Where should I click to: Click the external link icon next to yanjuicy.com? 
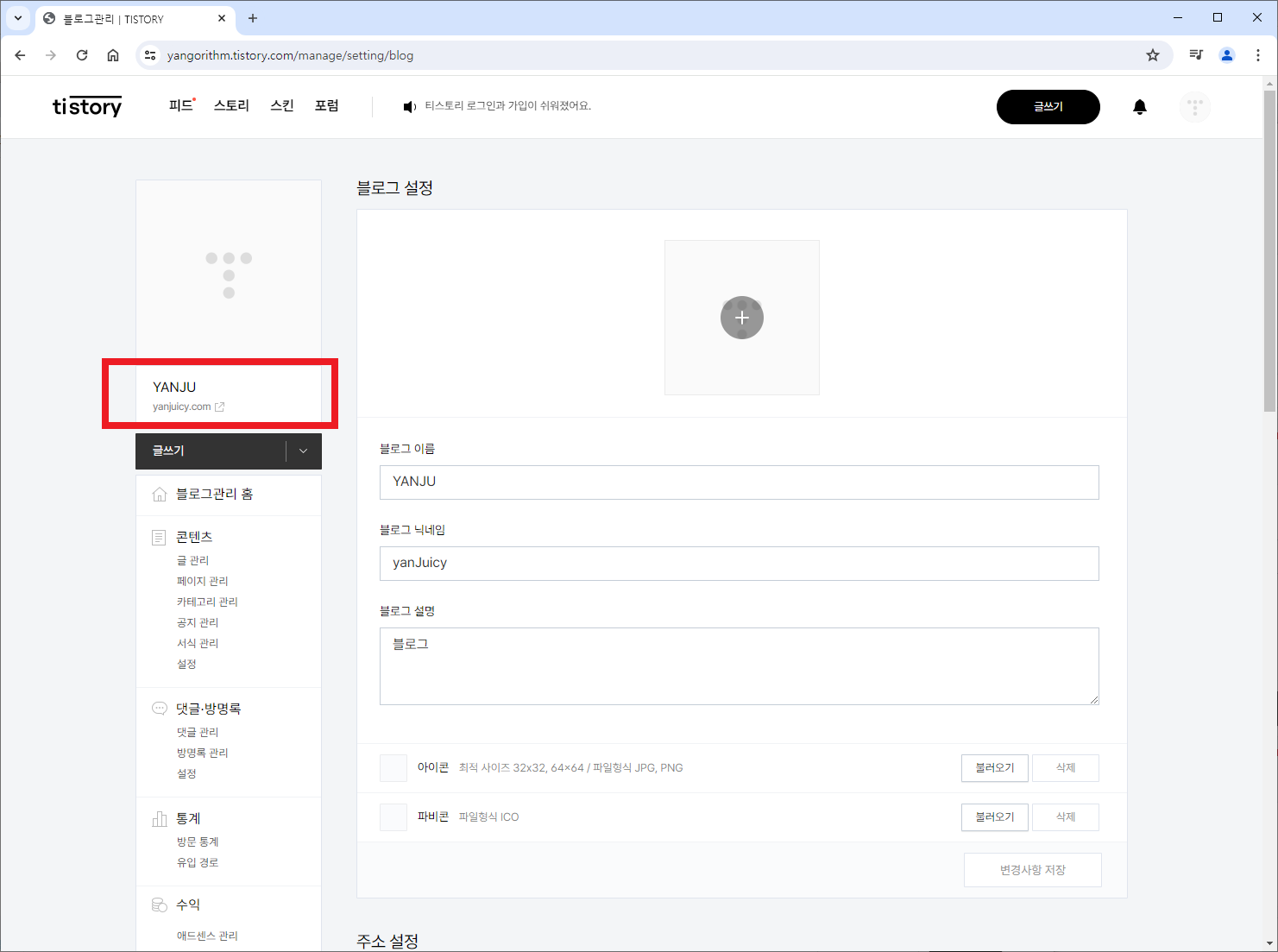click(219, 407)
